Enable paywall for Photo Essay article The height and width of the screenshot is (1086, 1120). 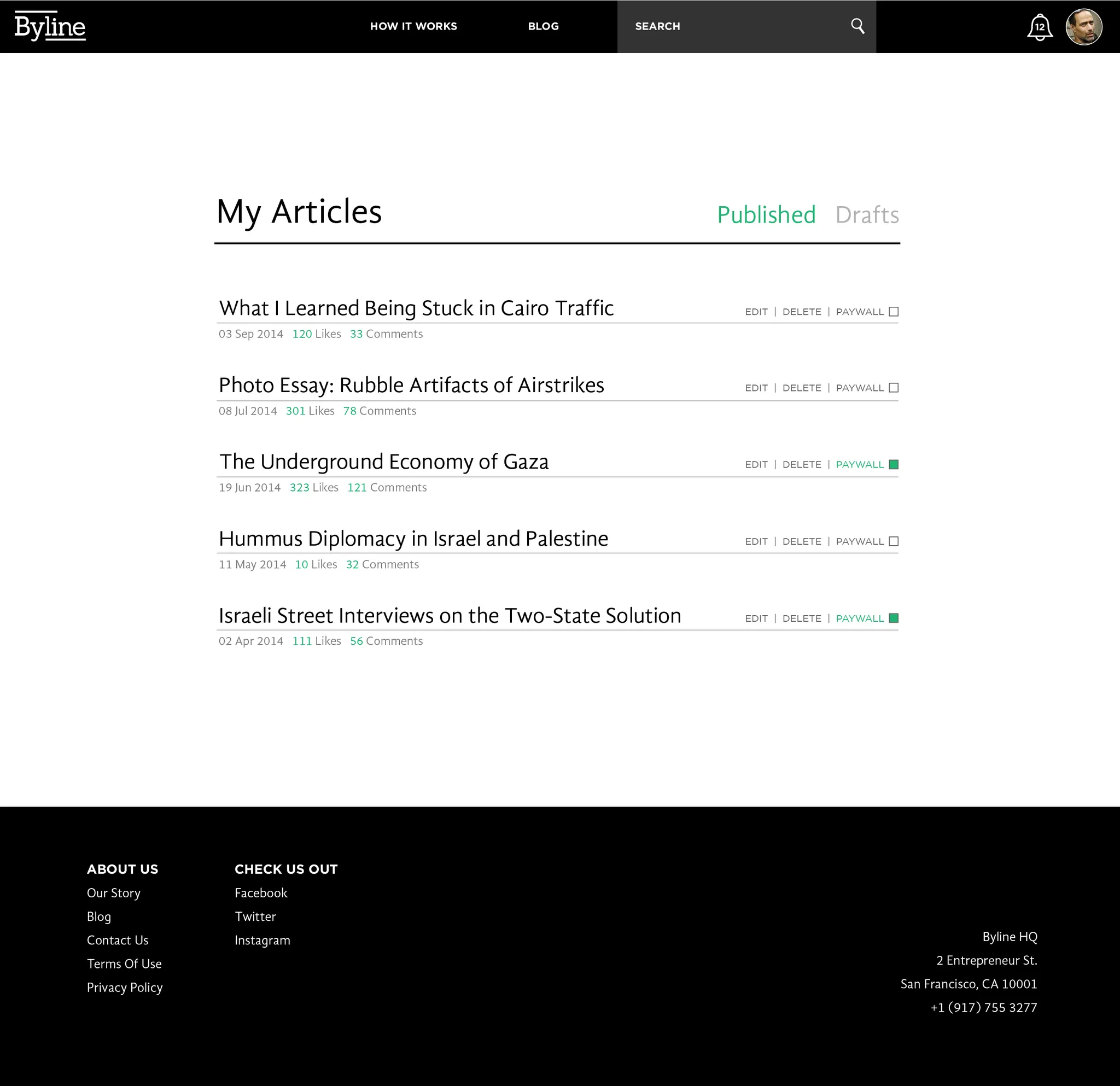pos(894,388)
